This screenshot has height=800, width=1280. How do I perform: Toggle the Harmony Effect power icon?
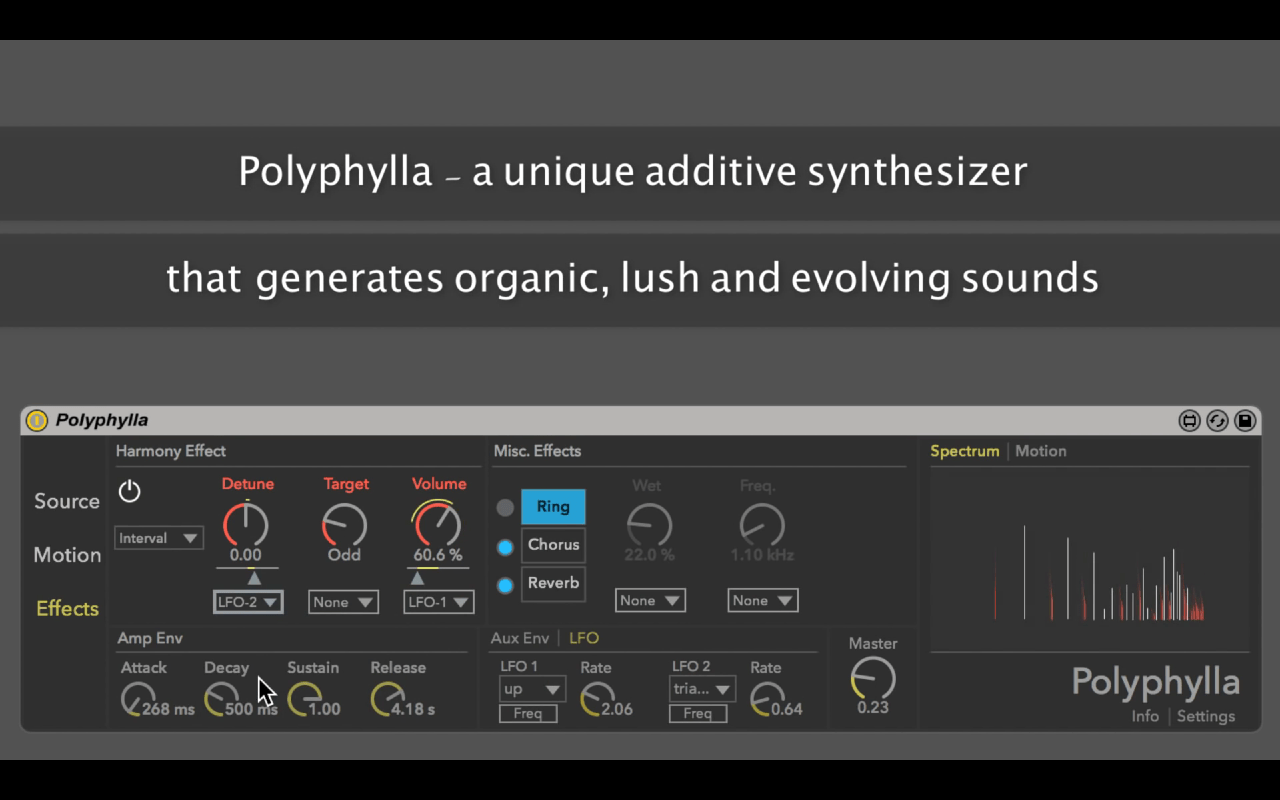tap(130, 491)
